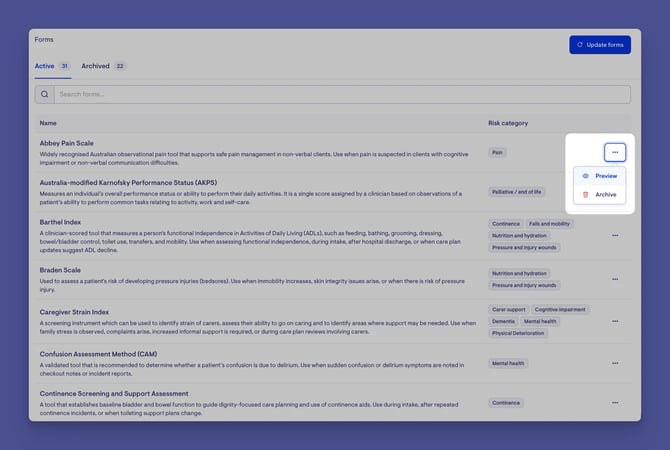
Task: Click the Active tab count badge 31
Action: coord(65,66)
